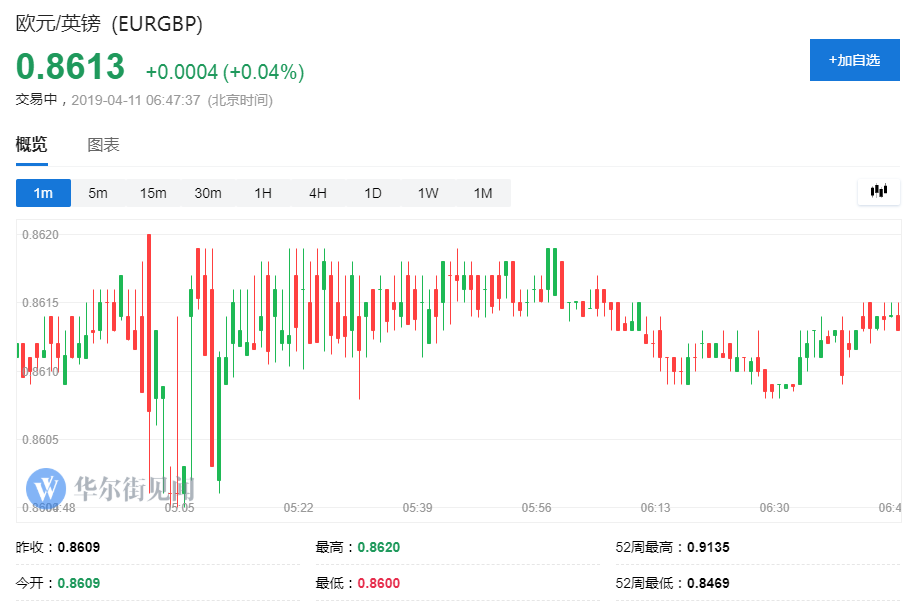Add EURGBP to watchlist with +加自选
Screen dimensions: 921x612
tap(854, 60)
